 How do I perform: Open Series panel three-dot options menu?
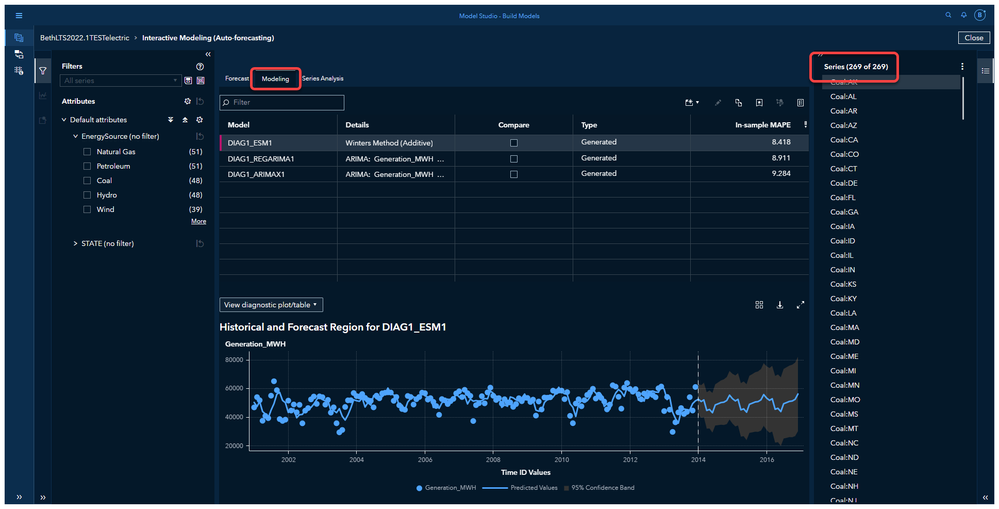(962, 67)
